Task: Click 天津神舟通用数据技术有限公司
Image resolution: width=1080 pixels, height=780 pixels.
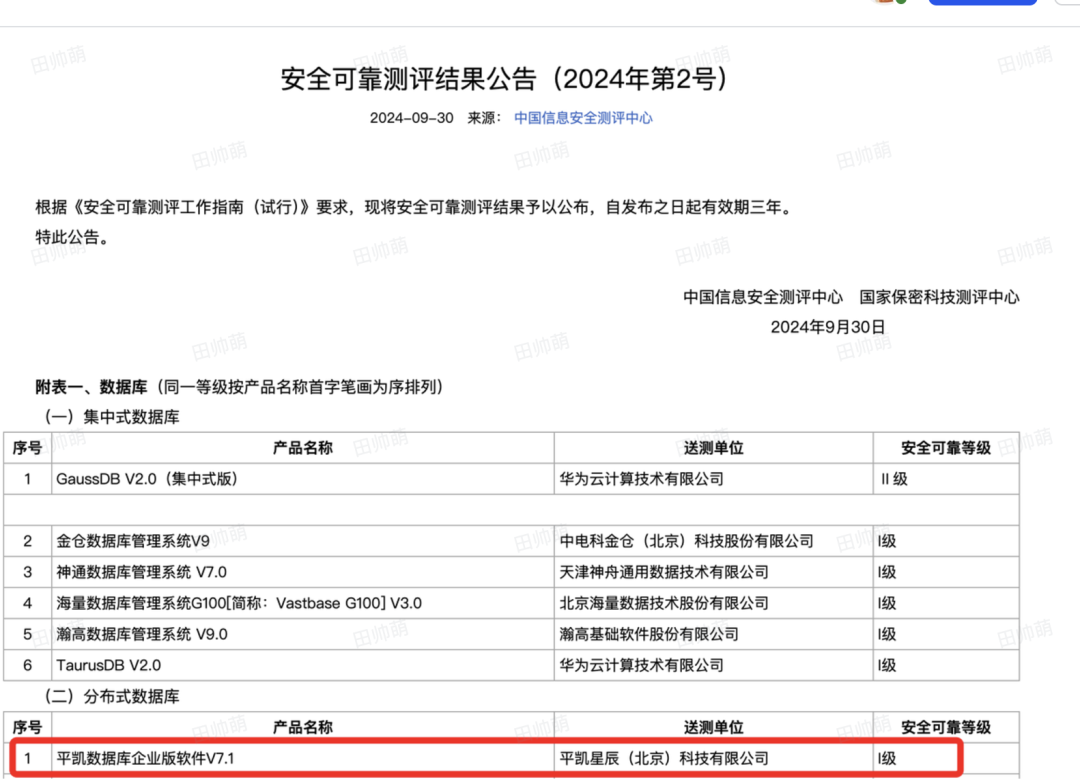Action: click(664, 573)
